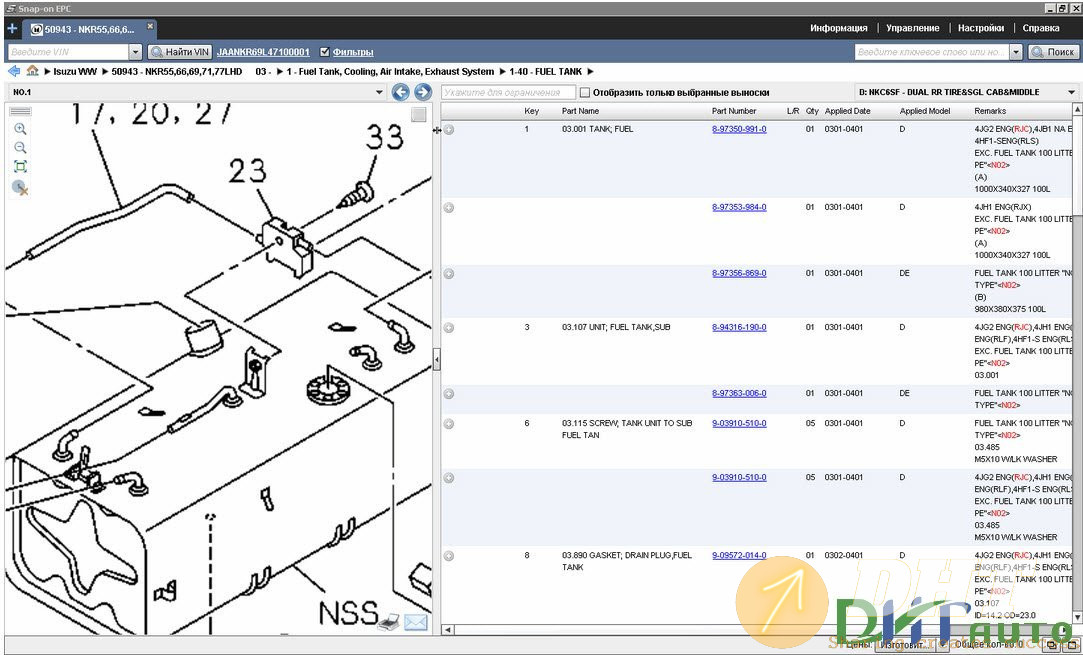
Task: Go to next illustration arrow
Action: [423, 92]
